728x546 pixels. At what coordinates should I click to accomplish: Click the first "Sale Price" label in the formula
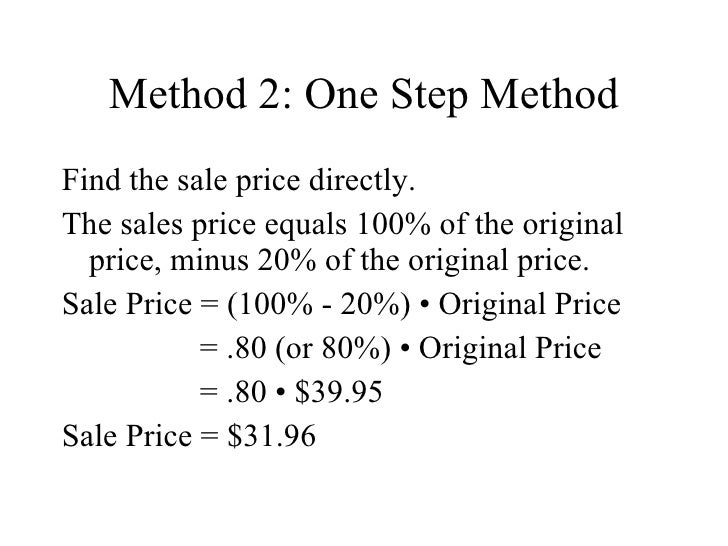(120, 305)
